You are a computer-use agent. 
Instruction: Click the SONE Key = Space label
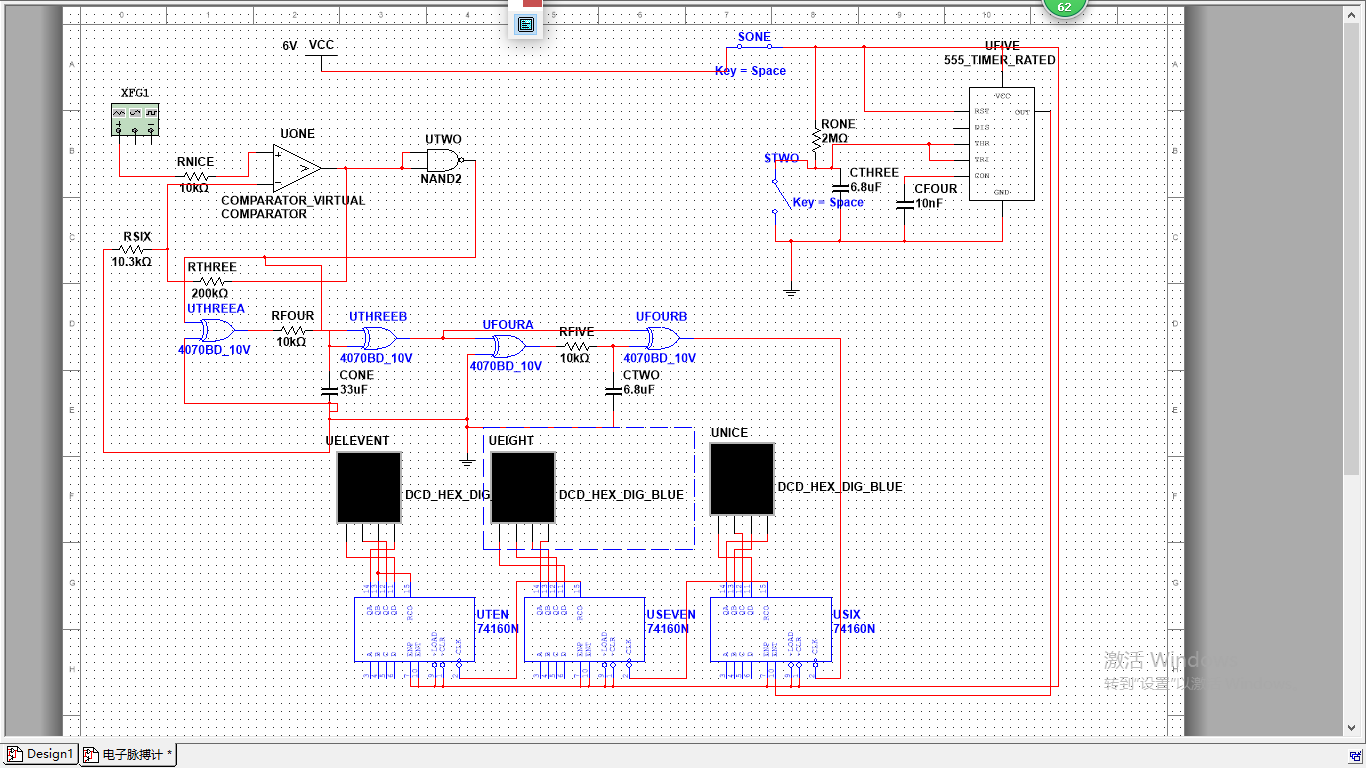pos(750,71)
